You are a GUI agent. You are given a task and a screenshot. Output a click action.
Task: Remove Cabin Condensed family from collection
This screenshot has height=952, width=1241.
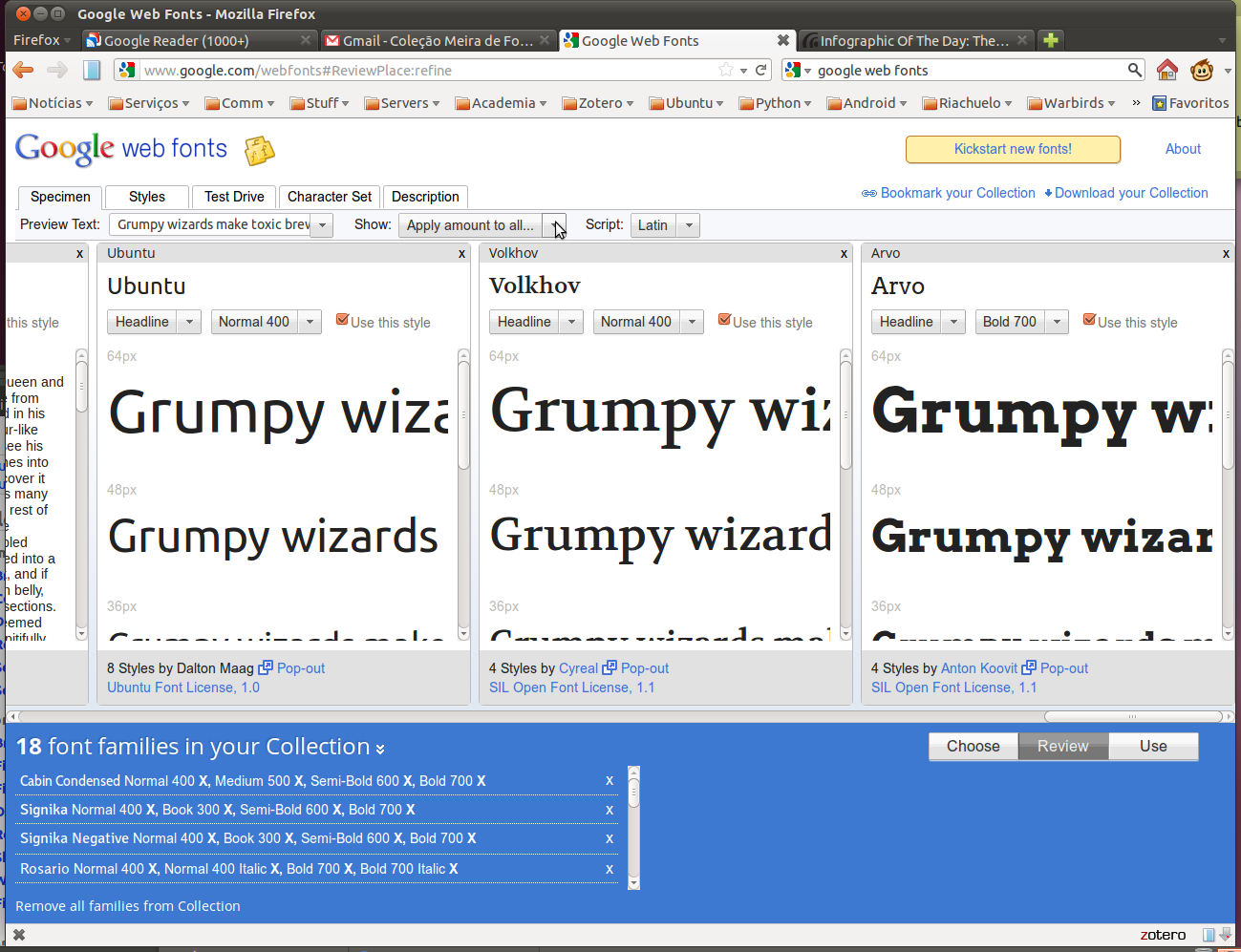610,780
